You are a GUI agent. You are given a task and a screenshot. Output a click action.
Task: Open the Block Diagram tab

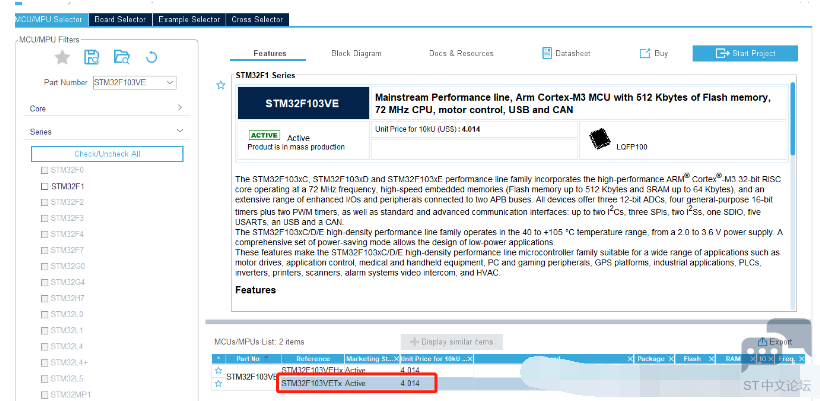coord(356,53)
